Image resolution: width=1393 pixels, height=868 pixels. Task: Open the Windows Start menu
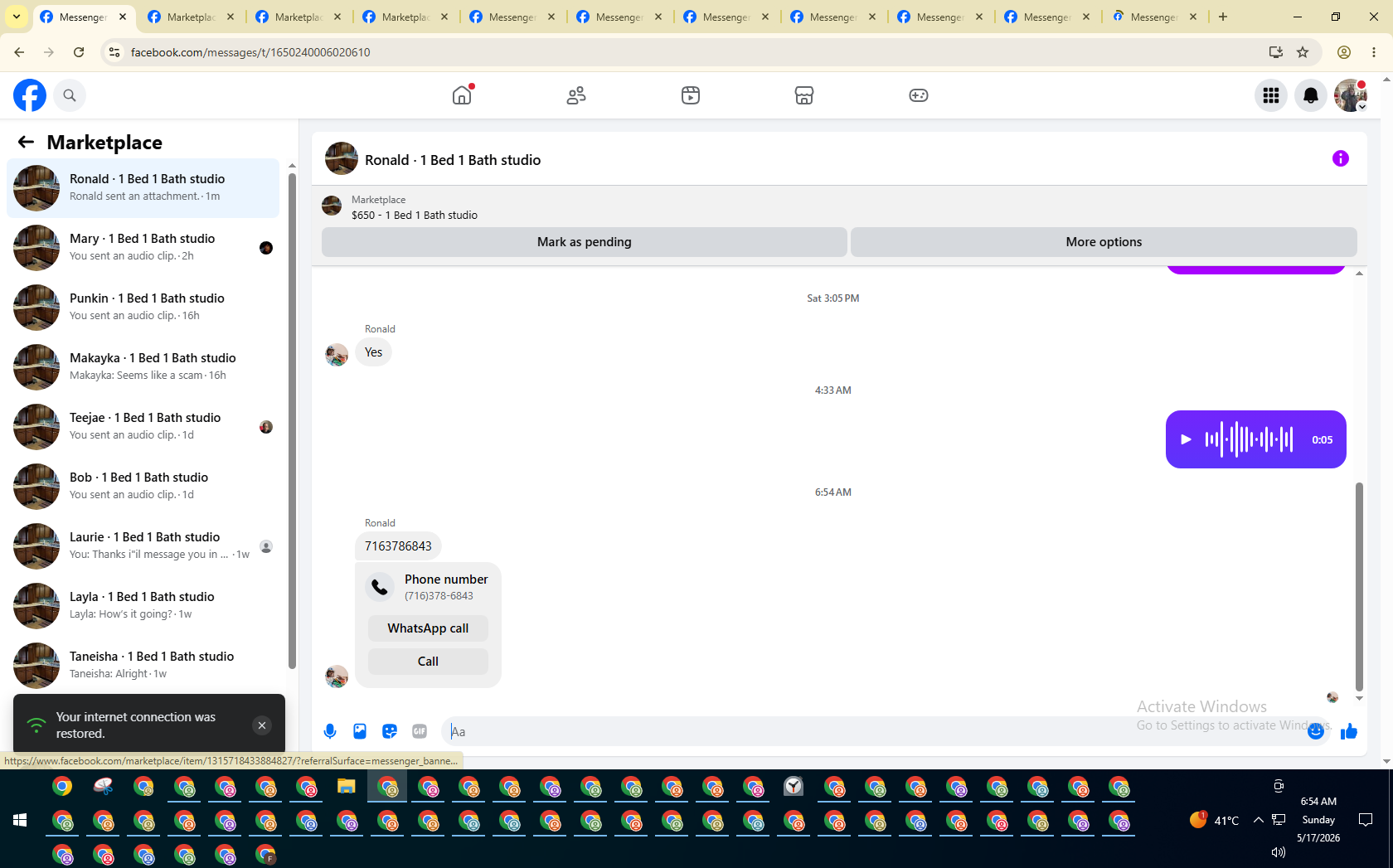tap(20, 820)
